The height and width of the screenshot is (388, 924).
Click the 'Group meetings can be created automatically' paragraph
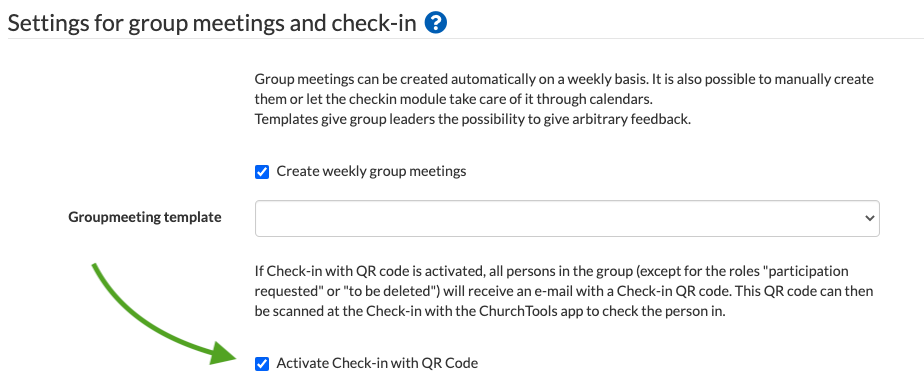click(564, 87)
